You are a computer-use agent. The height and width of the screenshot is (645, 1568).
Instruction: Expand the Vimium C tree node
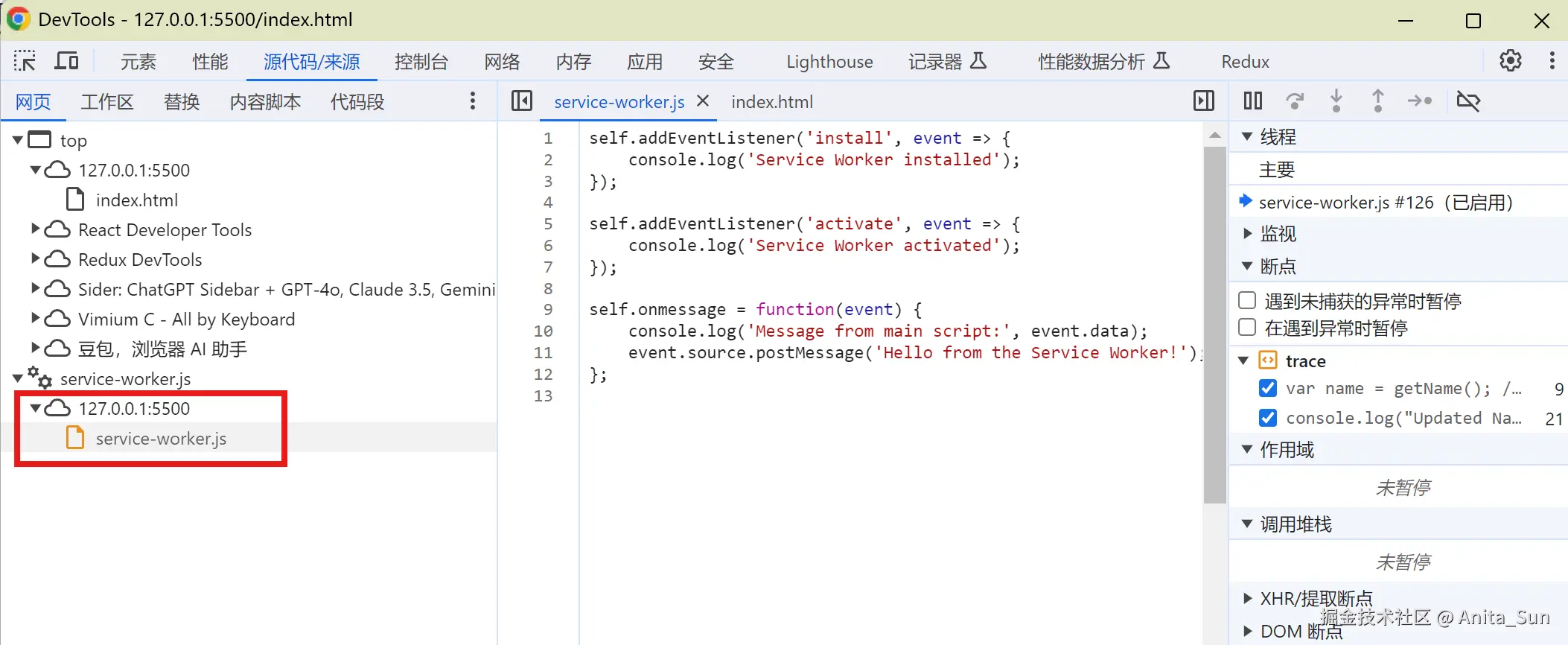(35, 319)
